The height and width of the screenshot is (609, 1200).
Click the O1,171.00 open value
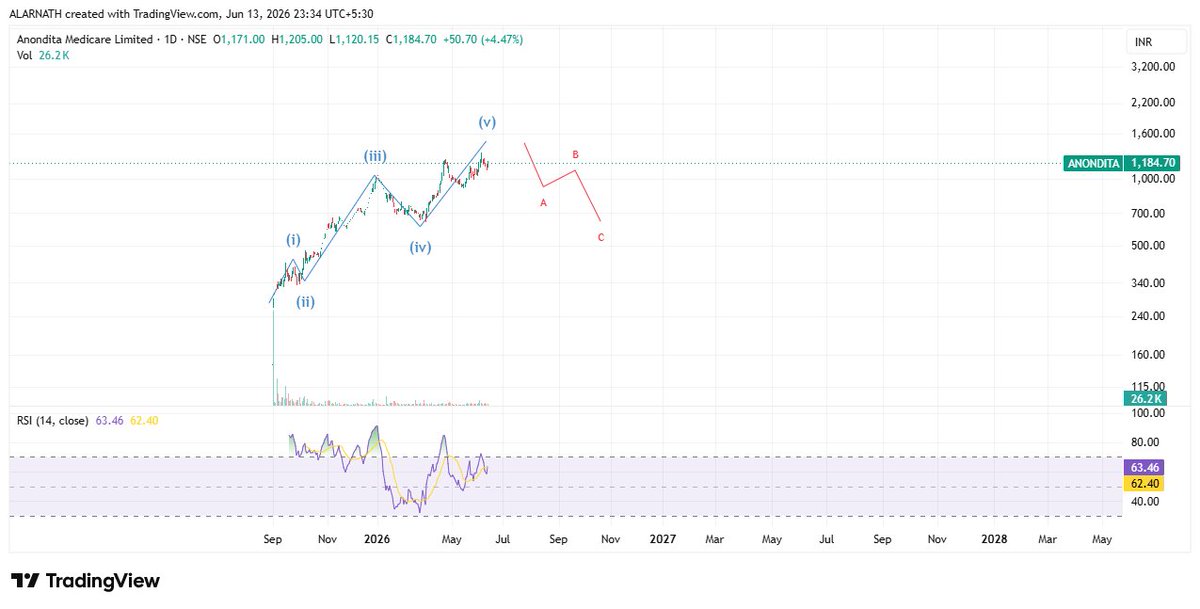239,39
